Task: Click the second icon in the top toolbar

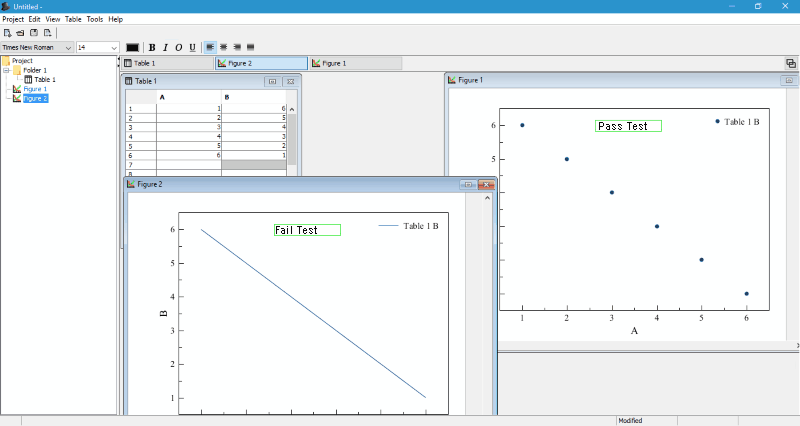Action: [x=20, y=33]
